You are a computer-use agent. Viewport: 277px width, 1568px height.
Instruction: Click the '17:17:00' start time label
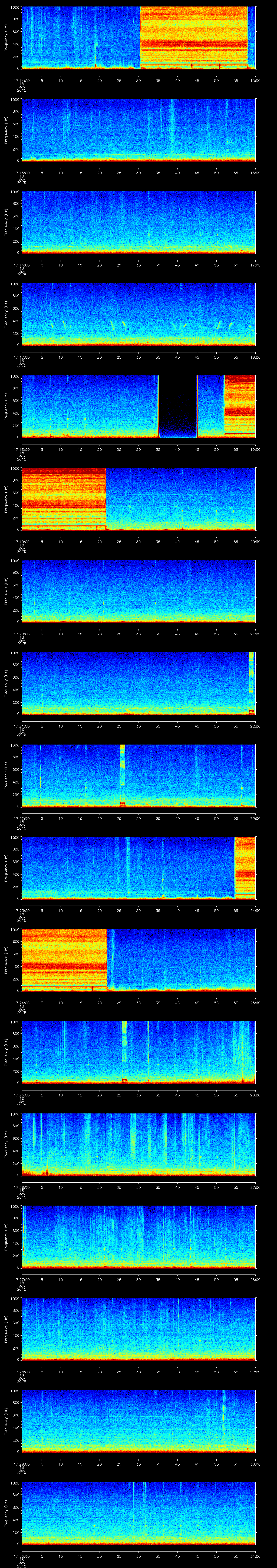pyautogui.click(x=22, y=357)
